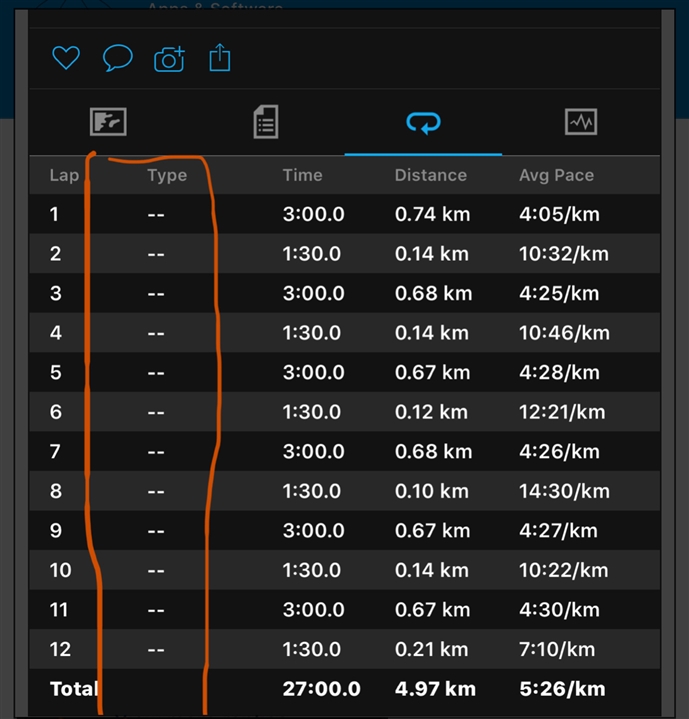Viewport: 689px width, 719px height.
Task: Tap the add photo camera icon
Action: (x=169, y=60)
